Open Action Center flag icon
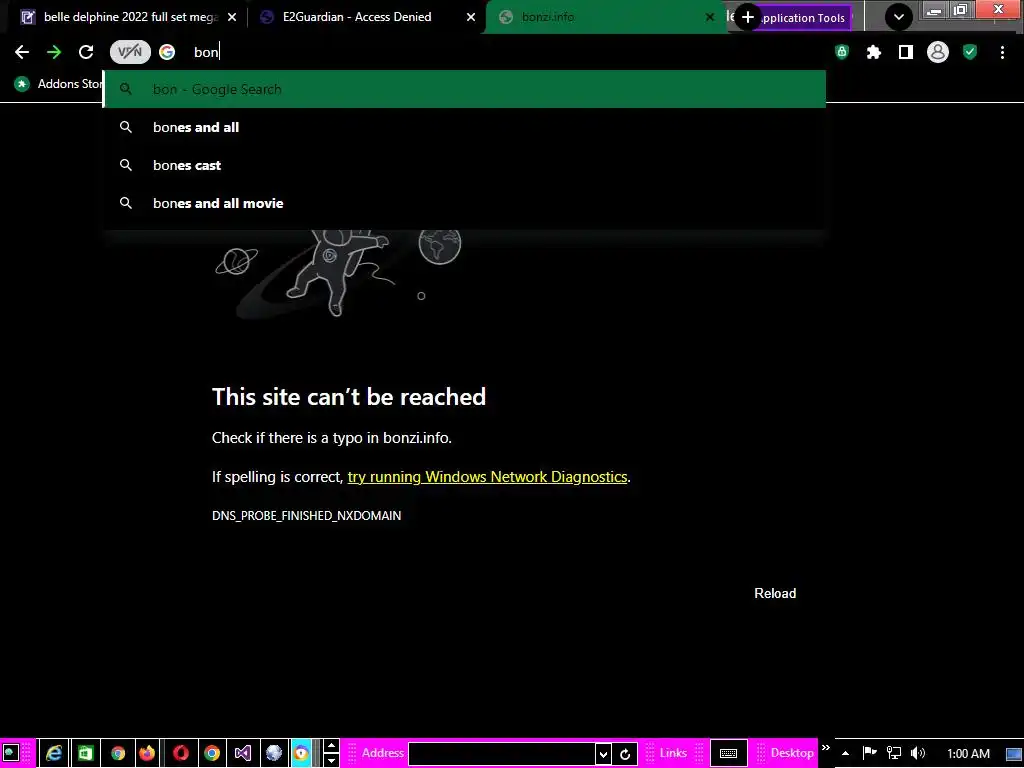The image size is (1024, 768). pos(869,753)
